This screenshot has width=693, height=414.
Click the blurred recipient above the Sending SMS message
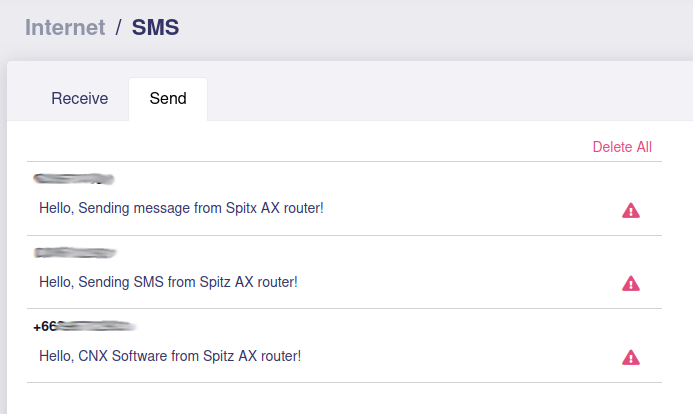pyautogui.click(x=75, y=253)
